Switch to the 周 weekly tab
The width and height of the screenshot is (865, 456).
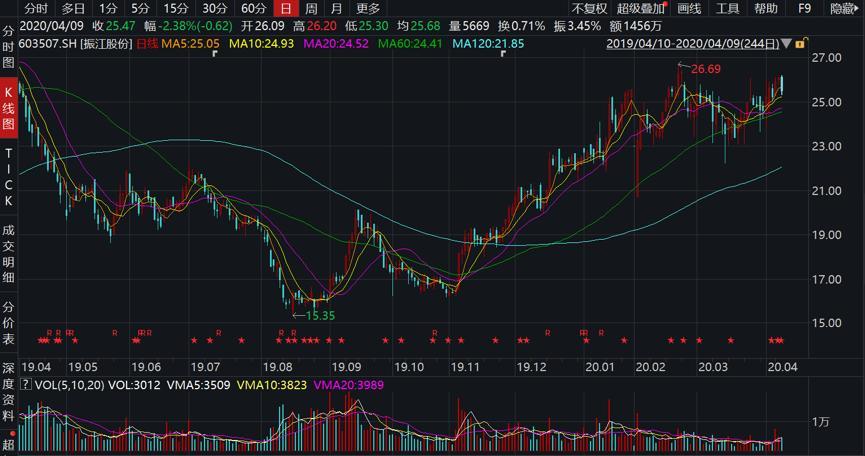pos(312,8)
